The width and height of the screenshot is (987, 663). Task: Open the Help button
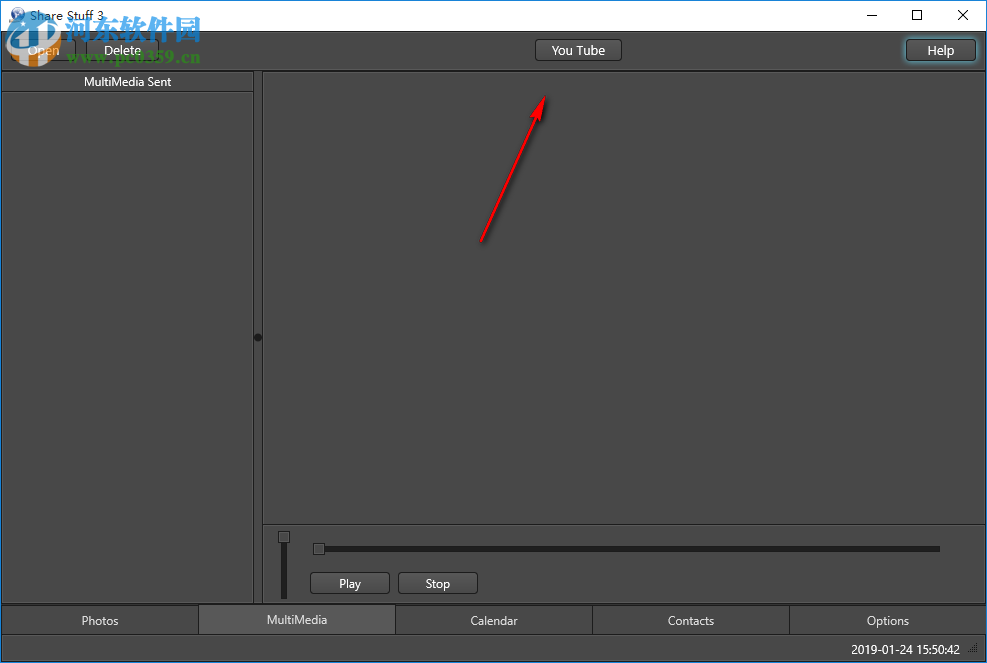tap(940, 50)
